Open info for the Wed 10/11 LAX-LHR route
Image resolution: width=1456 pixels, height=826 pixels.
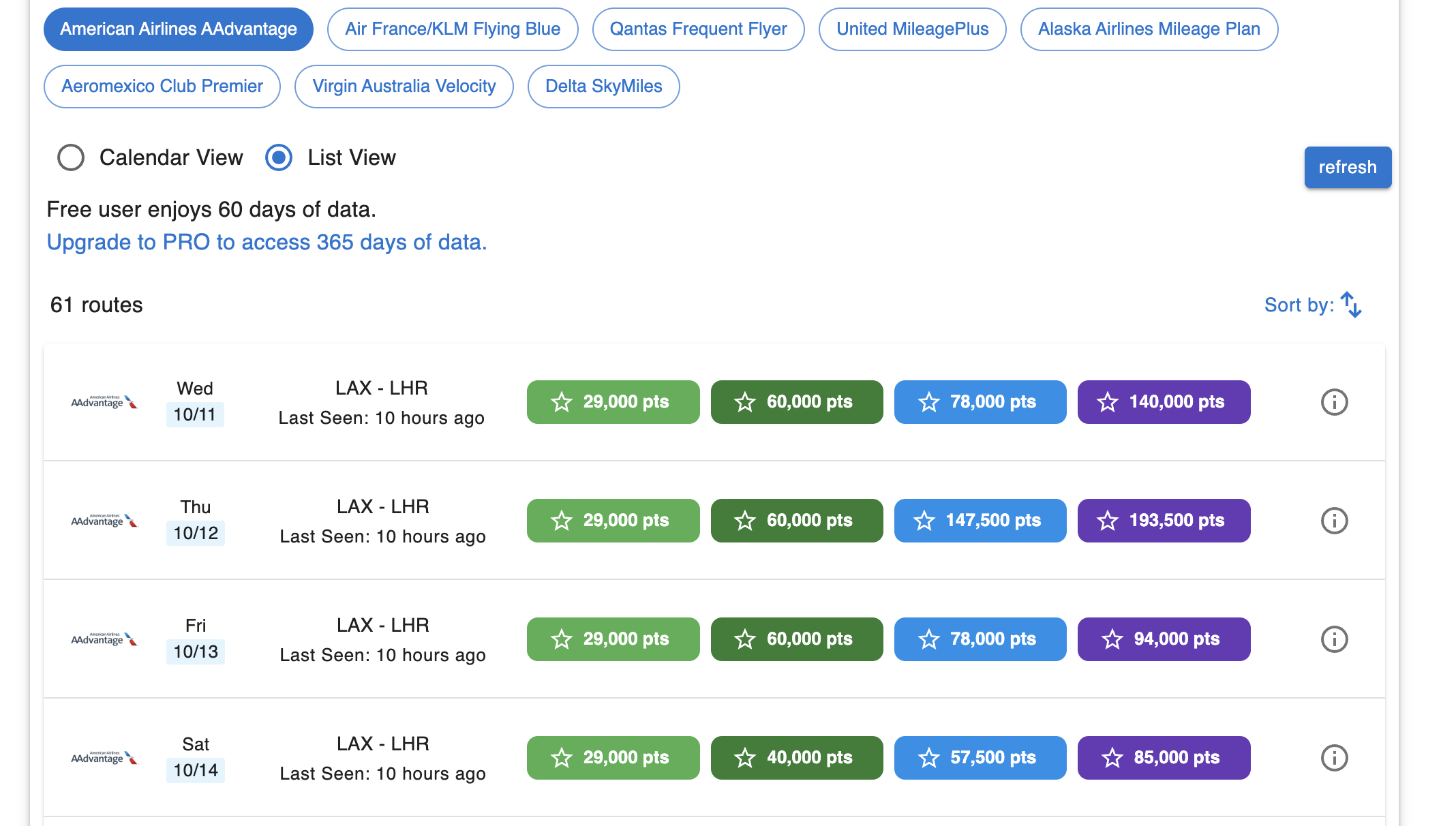(1335, 402)
